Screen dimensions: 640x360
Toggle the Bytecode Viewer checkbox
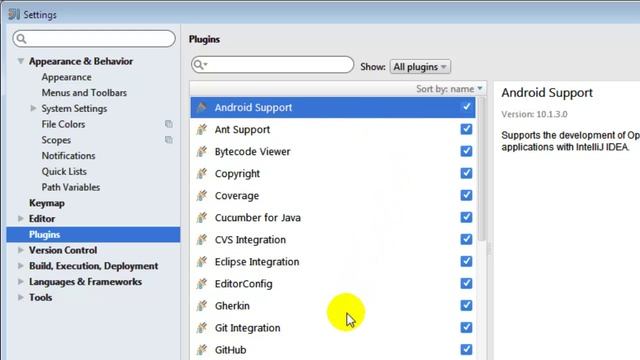(466, 151)
